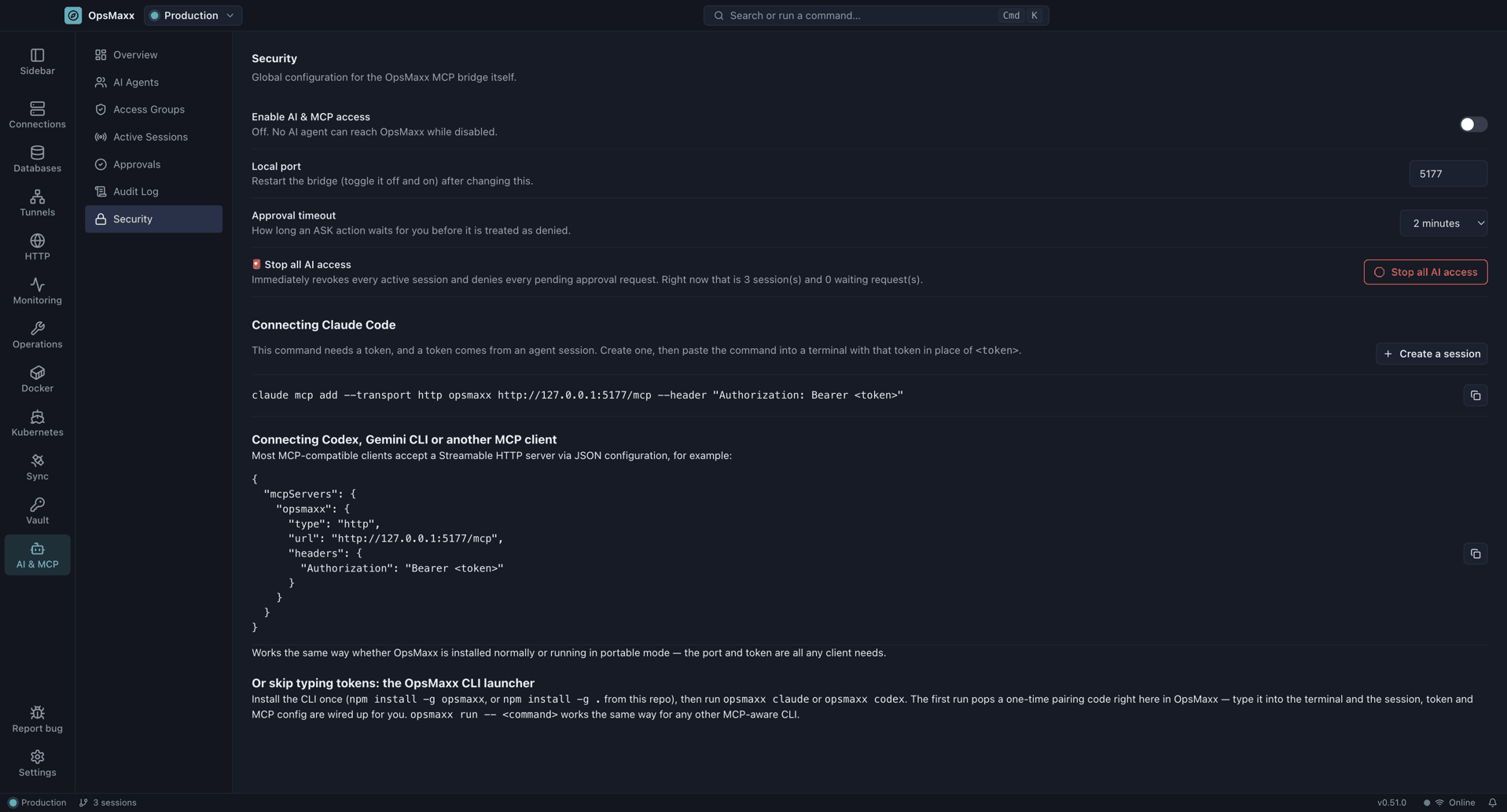Image resolution: width=1507 pixels, height=812 pixels.
Task: Click the Connecting Claude Code heading
Action: pos(323,325)
